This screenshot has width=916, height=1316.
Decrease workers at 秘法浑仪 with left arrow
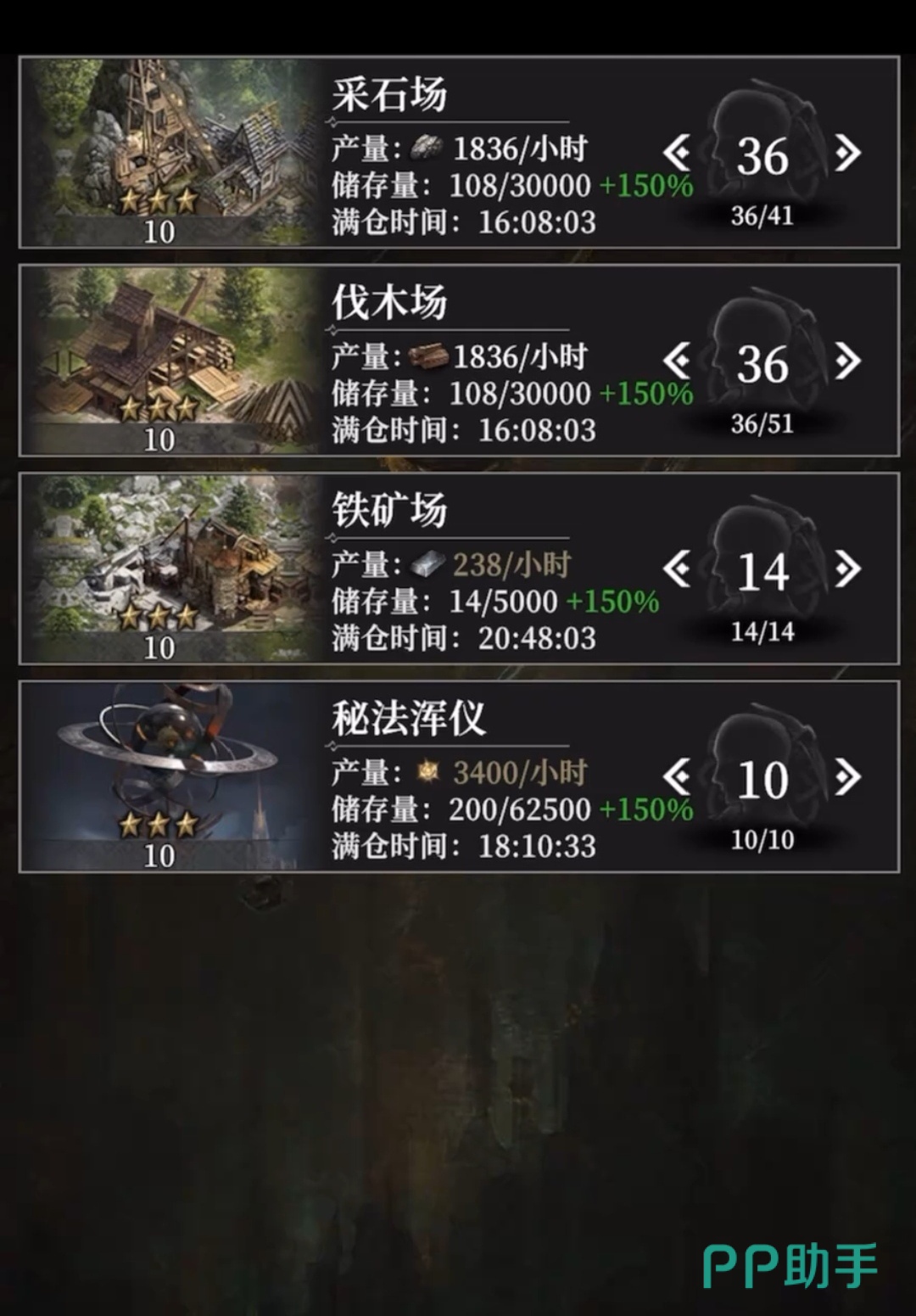pos(678,777)
